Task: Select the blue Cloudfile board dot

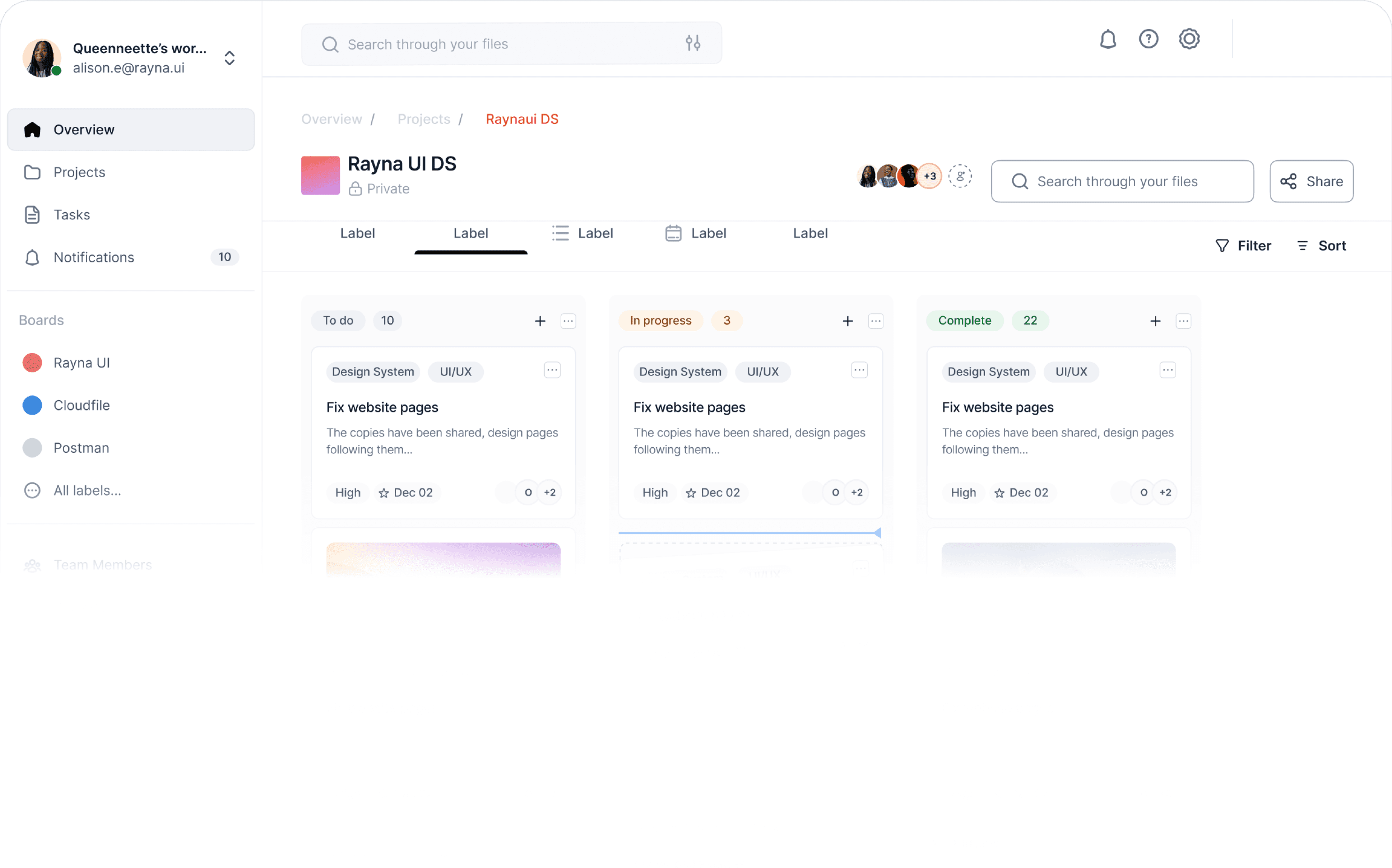Action: coord(32,405)
